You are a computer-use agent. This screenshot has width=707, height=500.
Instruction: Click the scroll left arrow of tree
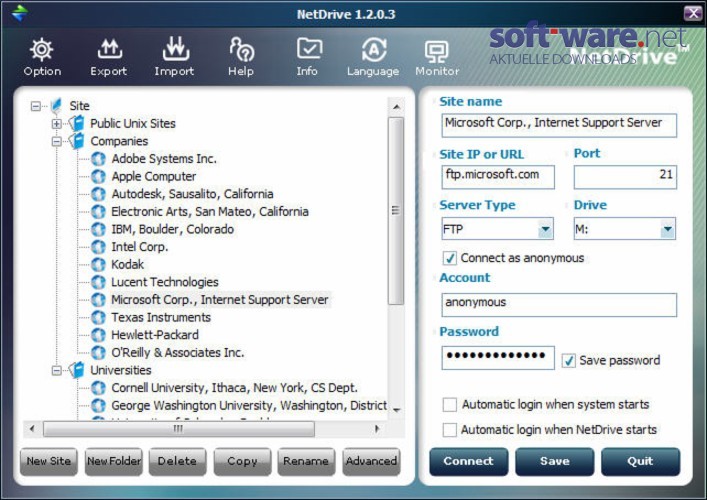click(x=32, y=429)
